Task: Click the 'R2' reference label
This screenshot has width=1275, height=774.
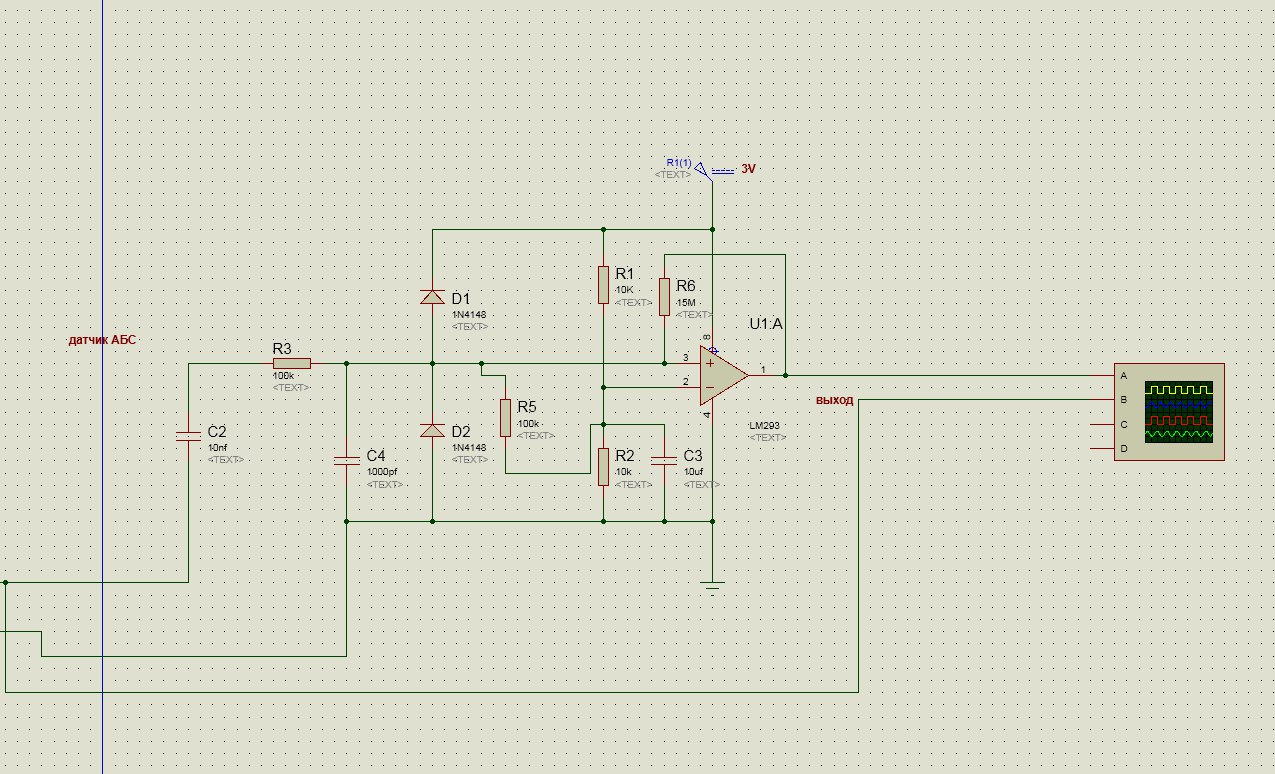Action: coord(625,455)
